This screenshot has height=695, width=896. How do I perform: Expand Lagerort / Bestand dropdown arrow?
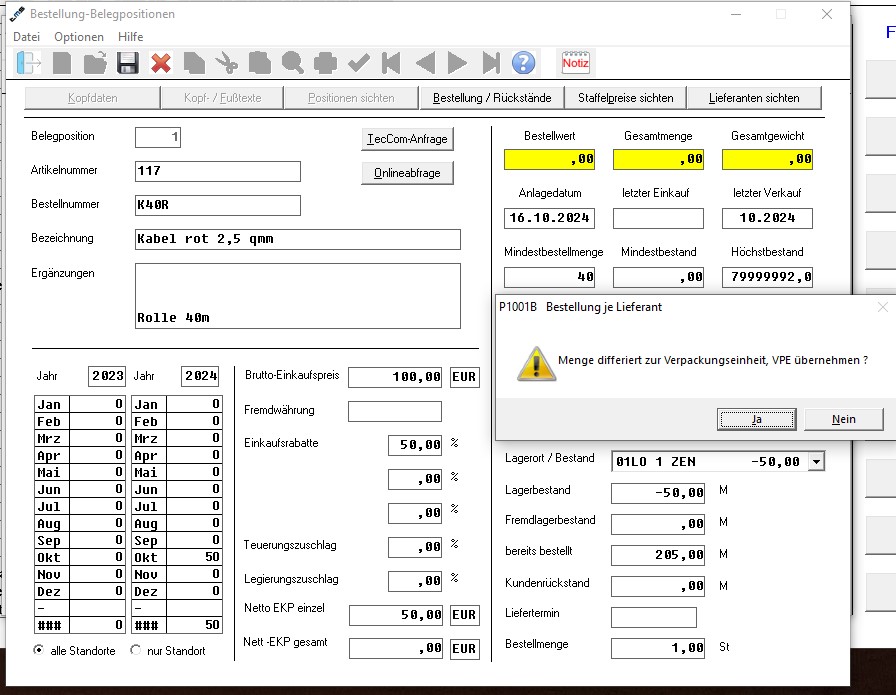(x=817, y=461)
